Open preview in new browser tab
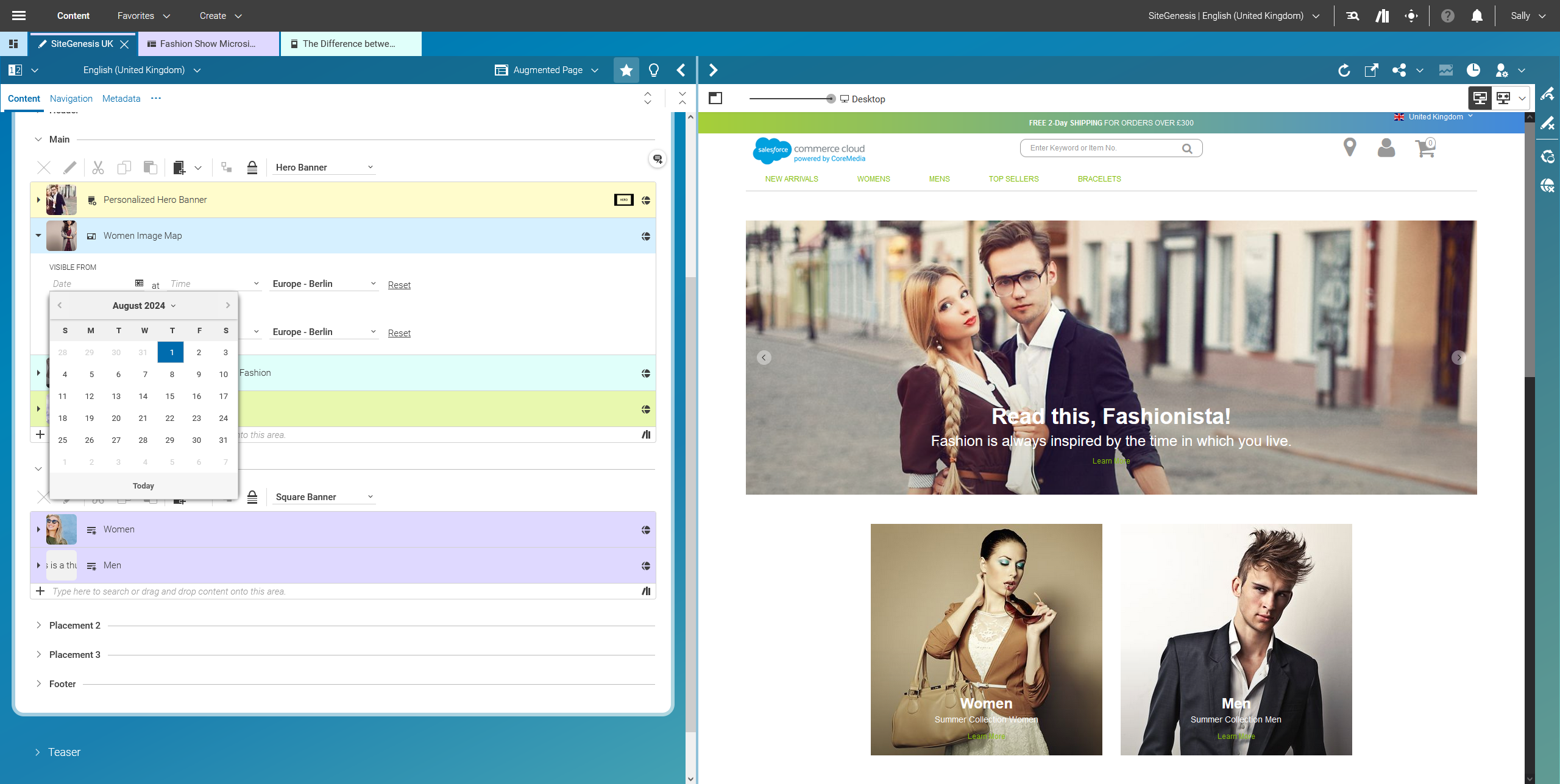The height and width of the screenshot is (784, 1560). [x=1371, y=70]
